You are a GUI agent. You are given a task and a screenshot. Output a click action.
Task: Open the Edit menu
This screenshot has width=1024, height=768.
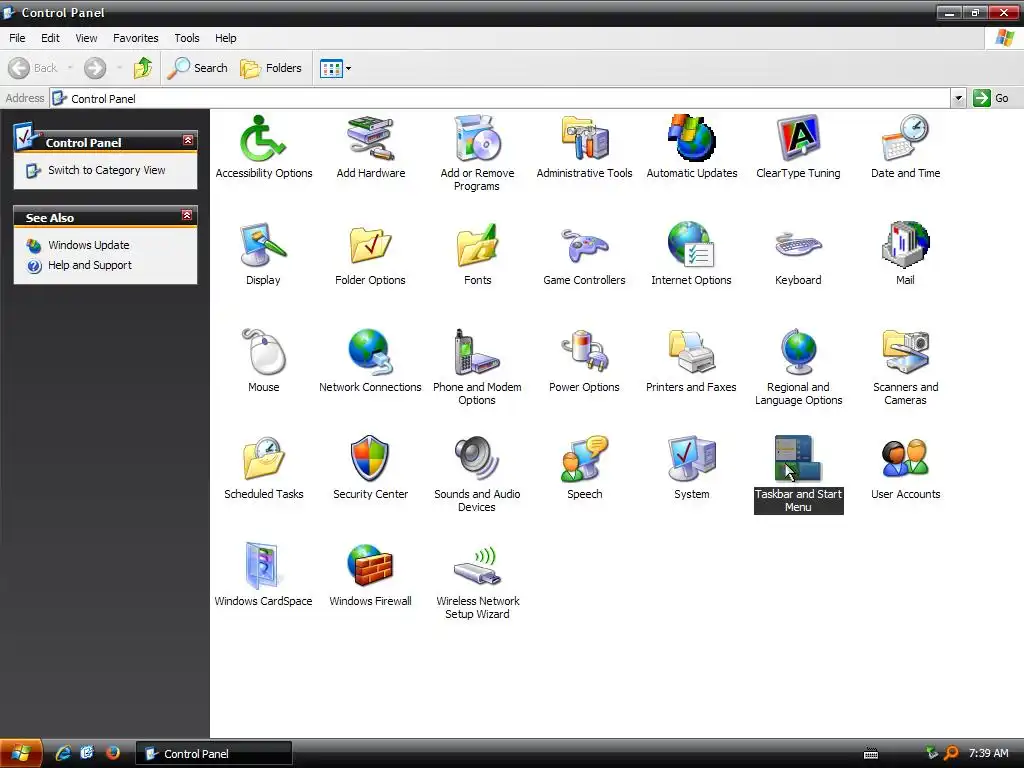[x=50, y=38]
